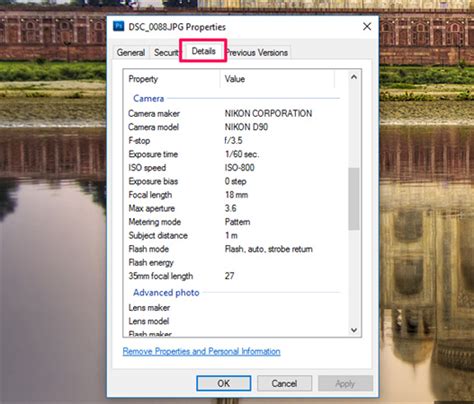Image resolution: width=474 pixels, height=404 pixels.
Task: Open Remove Properties and Personal Information link
Action: [202, 351]
